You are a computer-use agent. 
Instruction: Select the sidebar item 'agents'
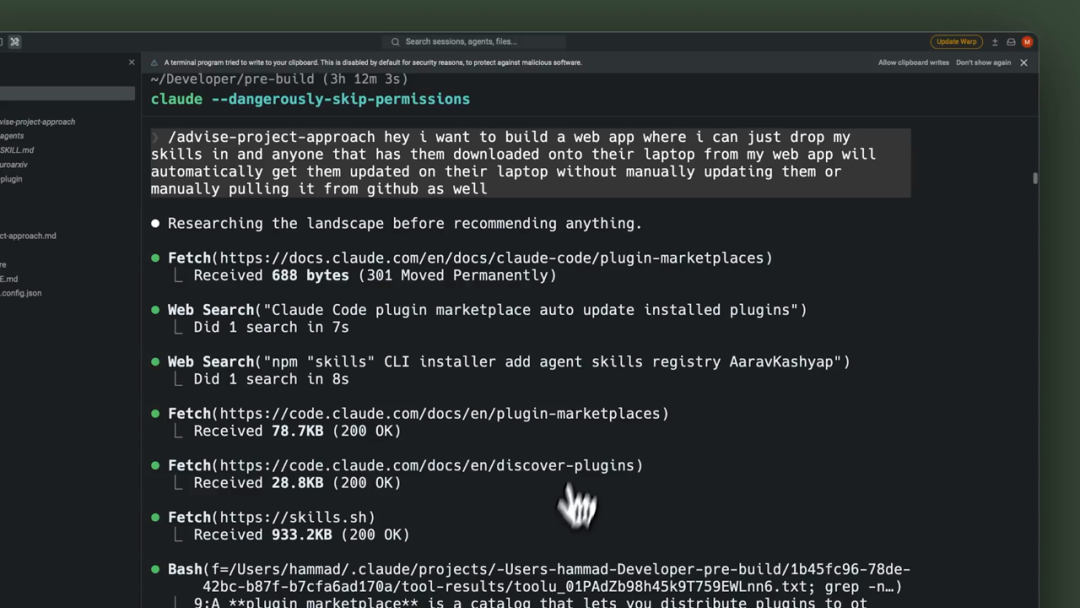pyautogui.click(x=12, y=136)
